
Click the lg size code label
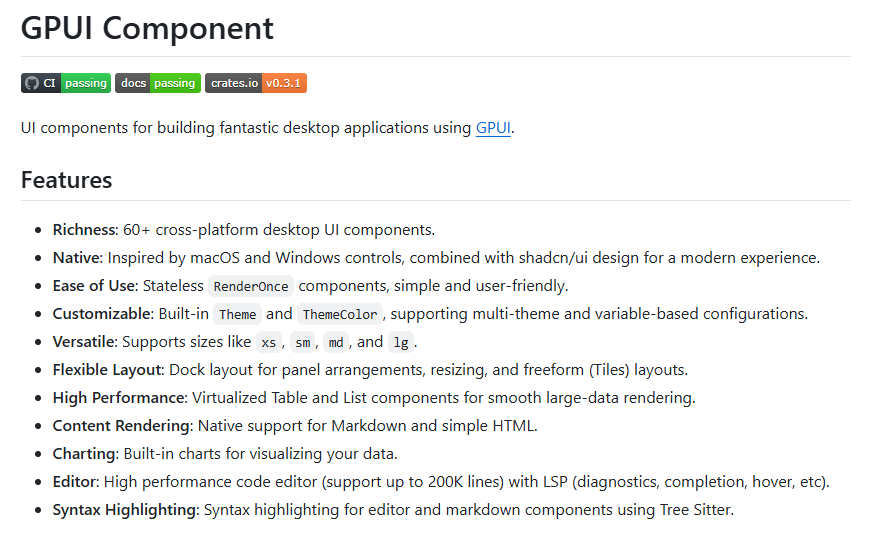tap(401, 343)
